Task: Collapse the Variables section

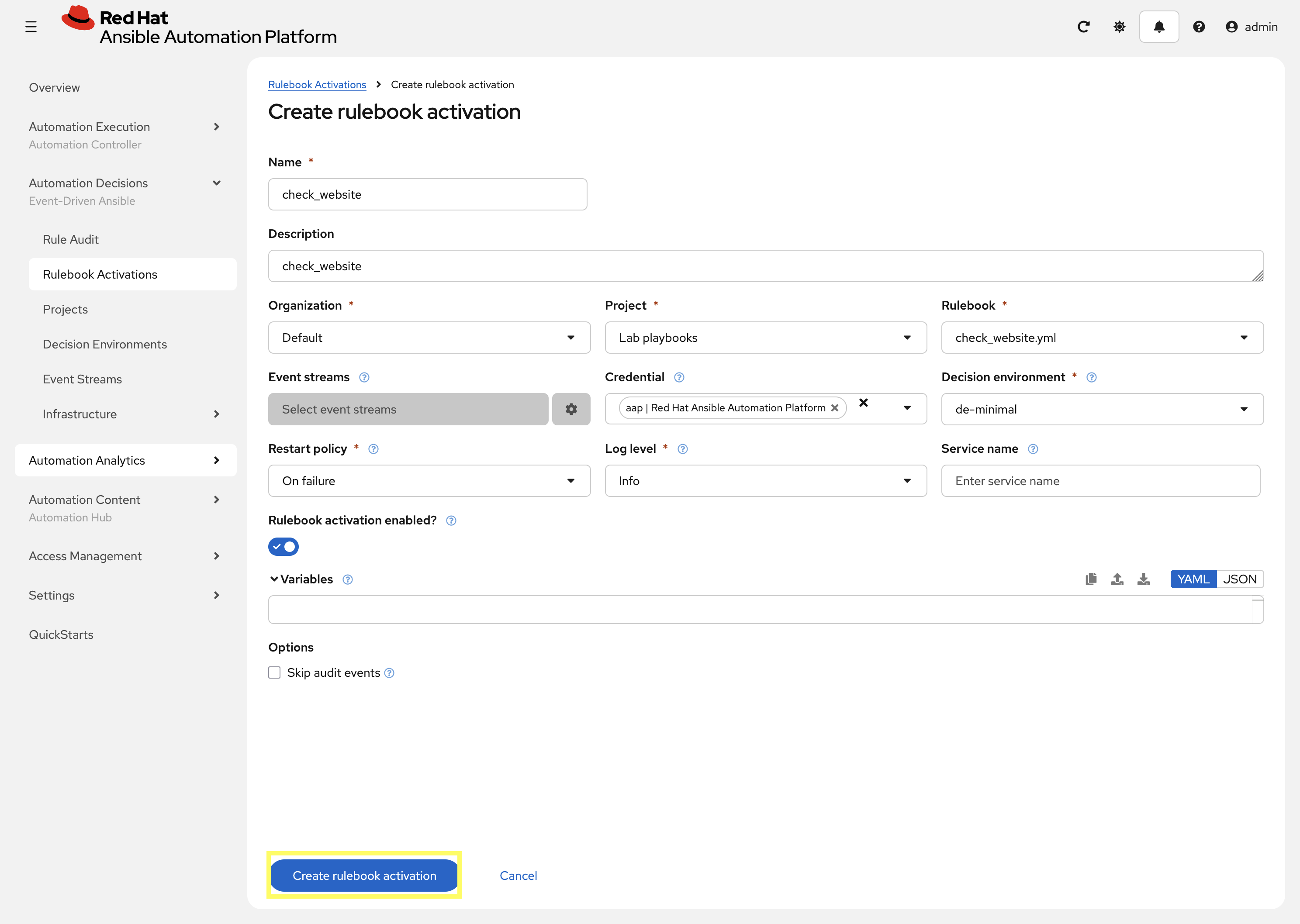Action: [274, 579]
